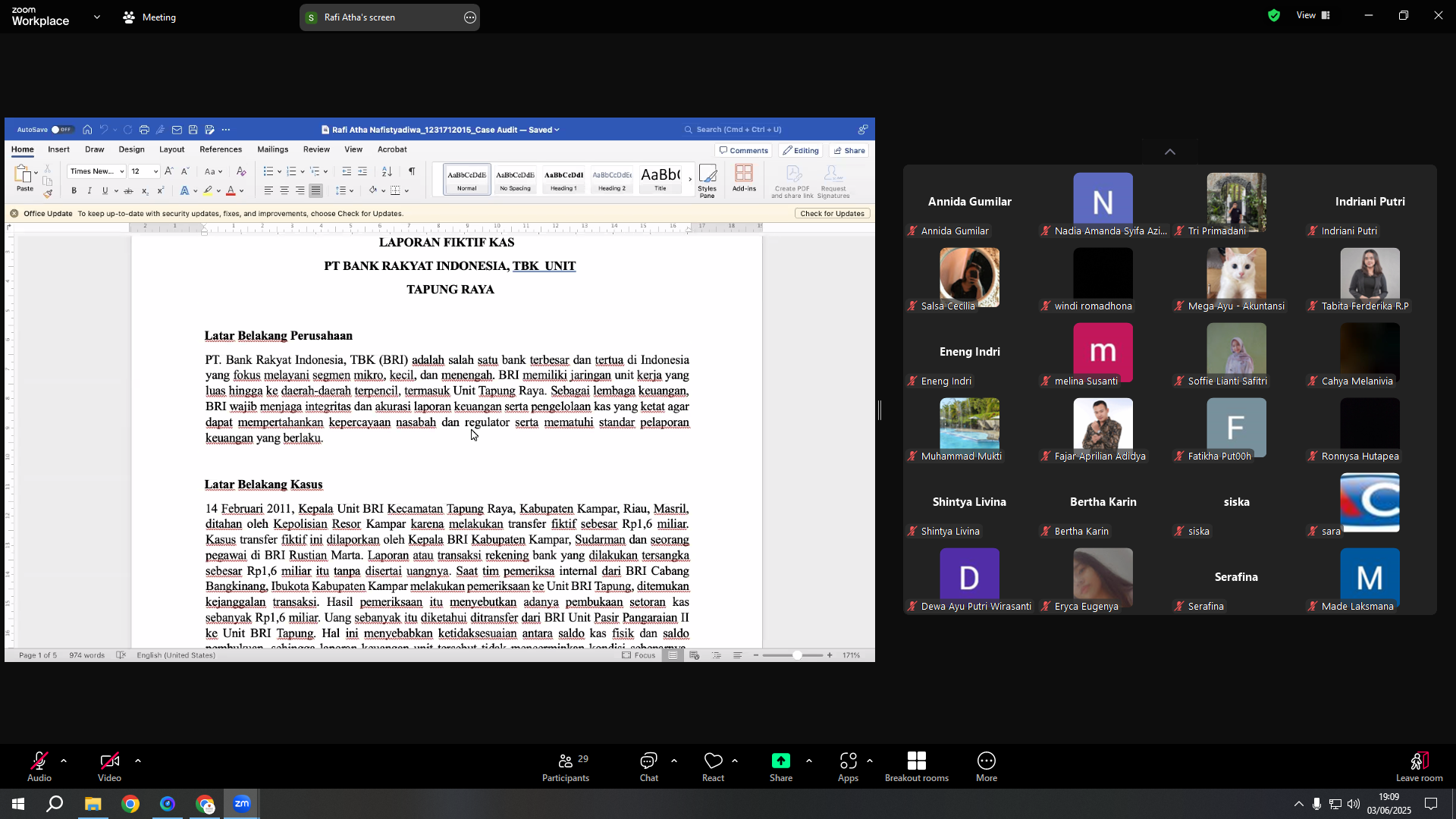Open Zoom React menu button

click(x=714, y=767)
